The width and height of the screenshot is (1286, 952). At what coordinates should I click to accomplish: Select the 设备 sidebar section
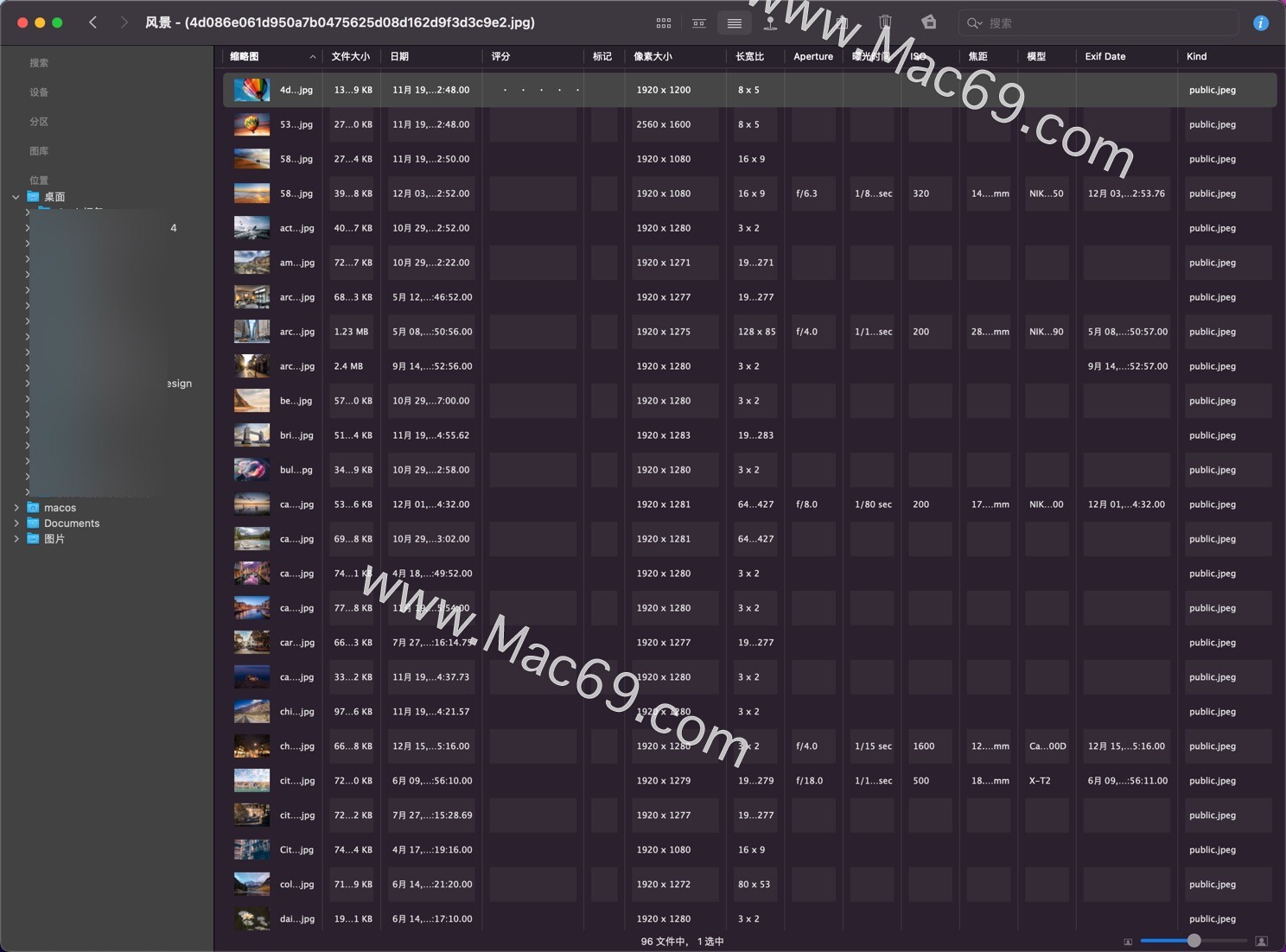pos(39,92)
